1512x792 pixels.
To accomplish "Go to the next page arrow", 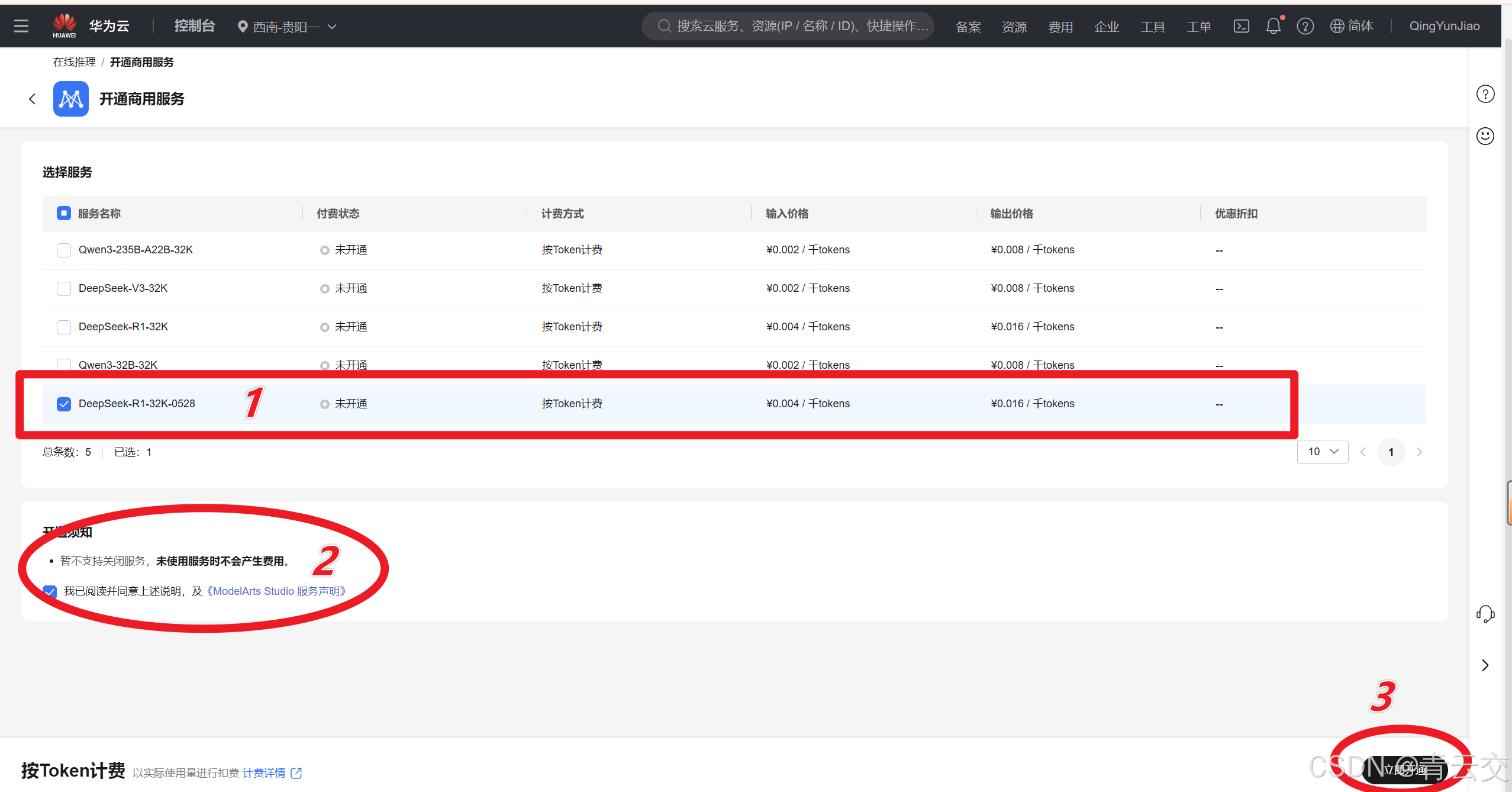I will [1419, 452].
